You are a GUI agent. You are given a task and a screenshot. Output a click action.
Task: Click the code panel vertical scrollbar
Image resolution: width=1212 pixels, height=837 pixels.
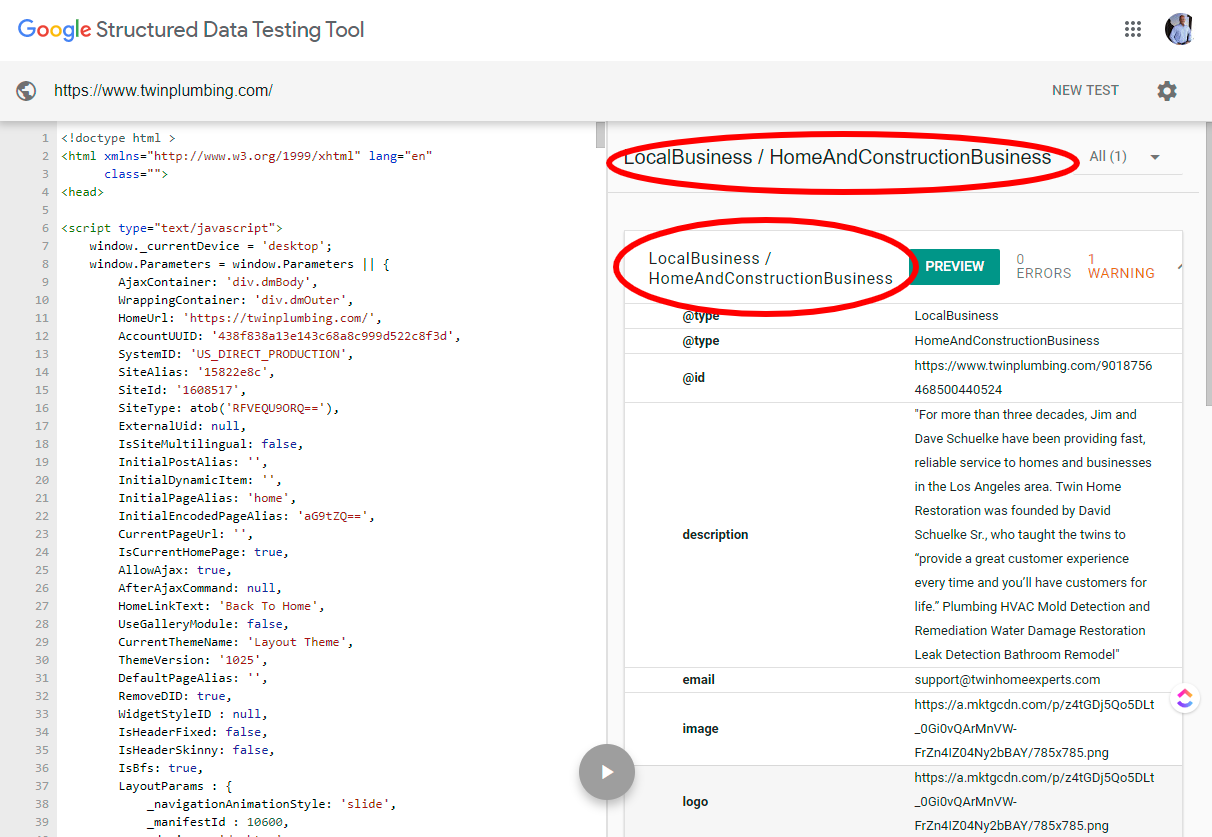tap(600, 135)
